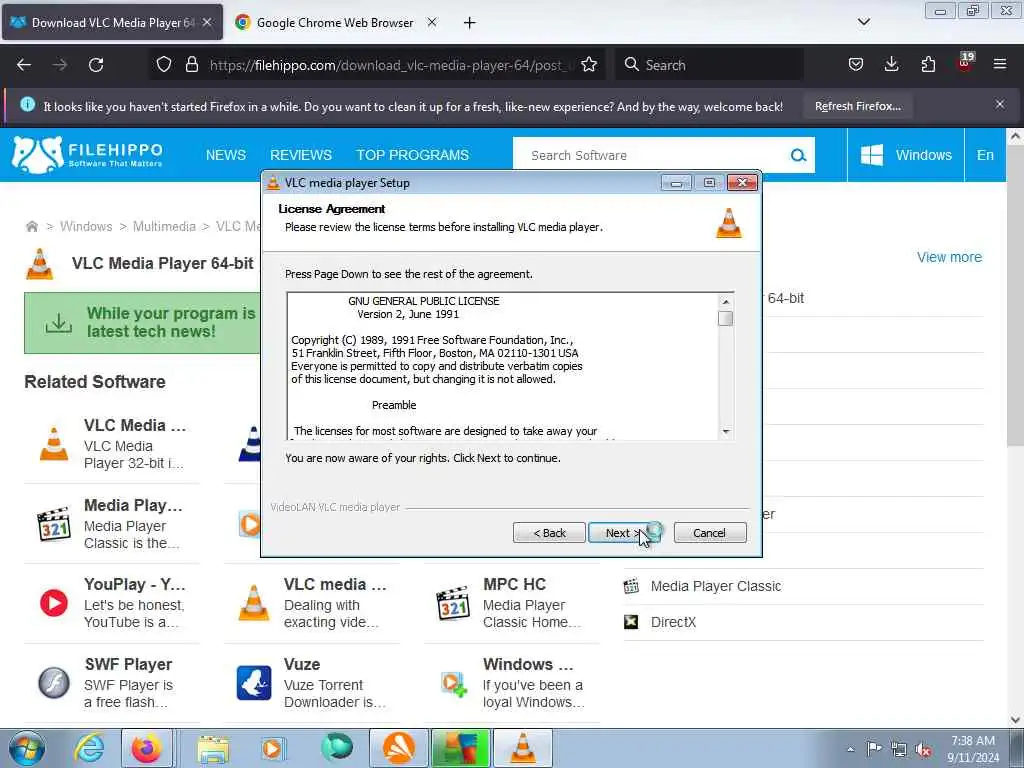
Task: Click the View more link
Action: point(949,257)
